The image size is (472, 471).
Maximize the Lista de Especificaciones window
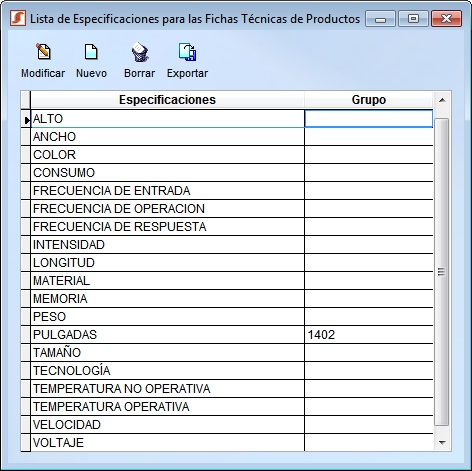click(x=413, y=19)
